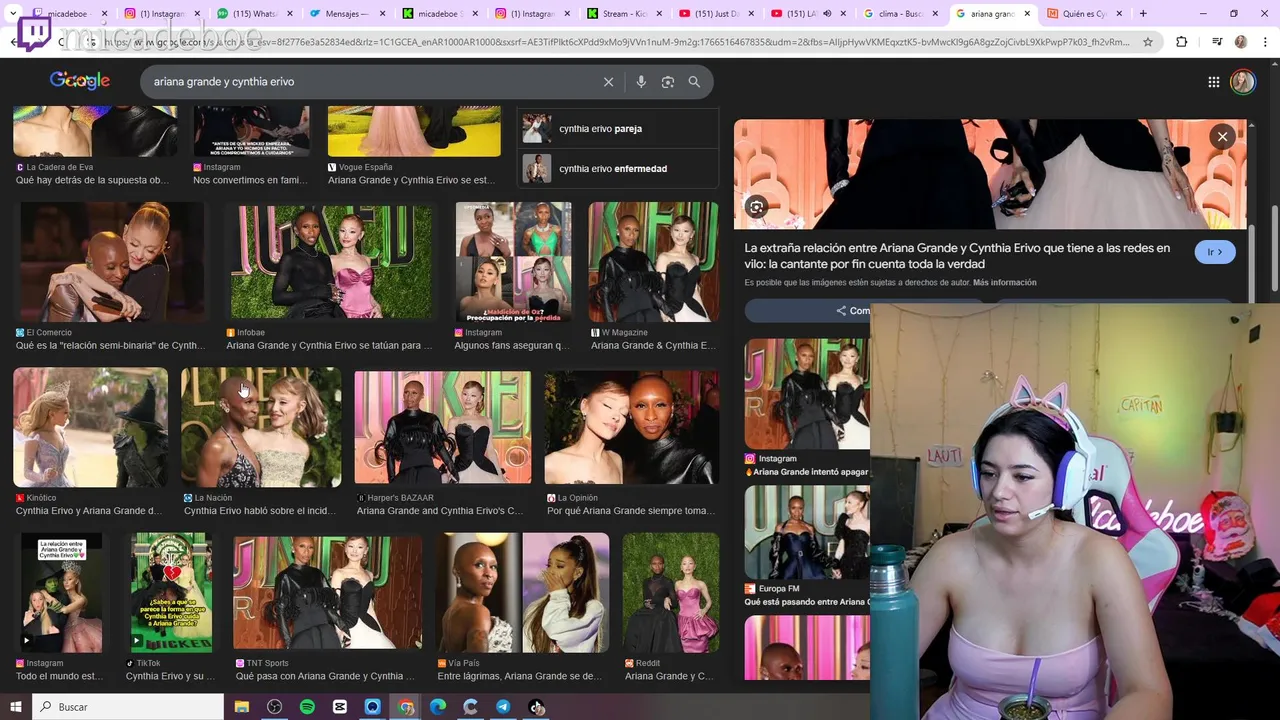
Task: Open the Reddit image result
Action: coord(671,592)
